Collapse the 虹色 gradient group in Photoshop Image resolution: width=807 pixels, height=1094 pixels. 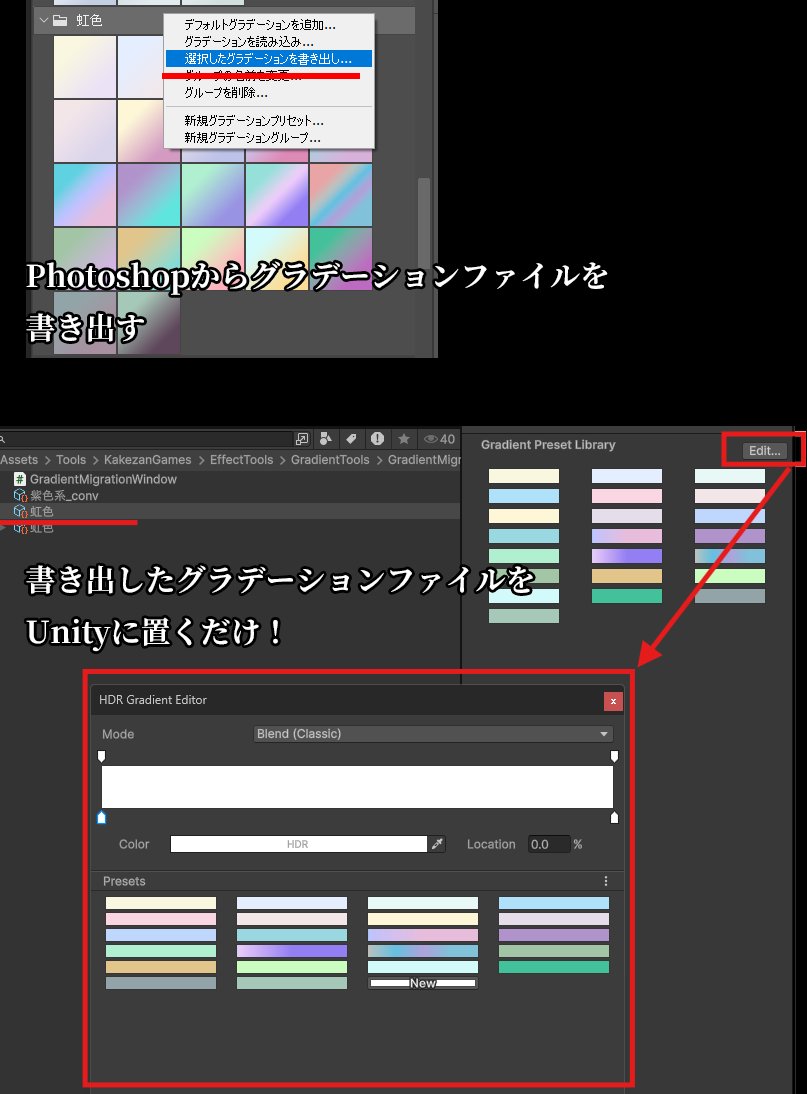[x=44, y=20]
